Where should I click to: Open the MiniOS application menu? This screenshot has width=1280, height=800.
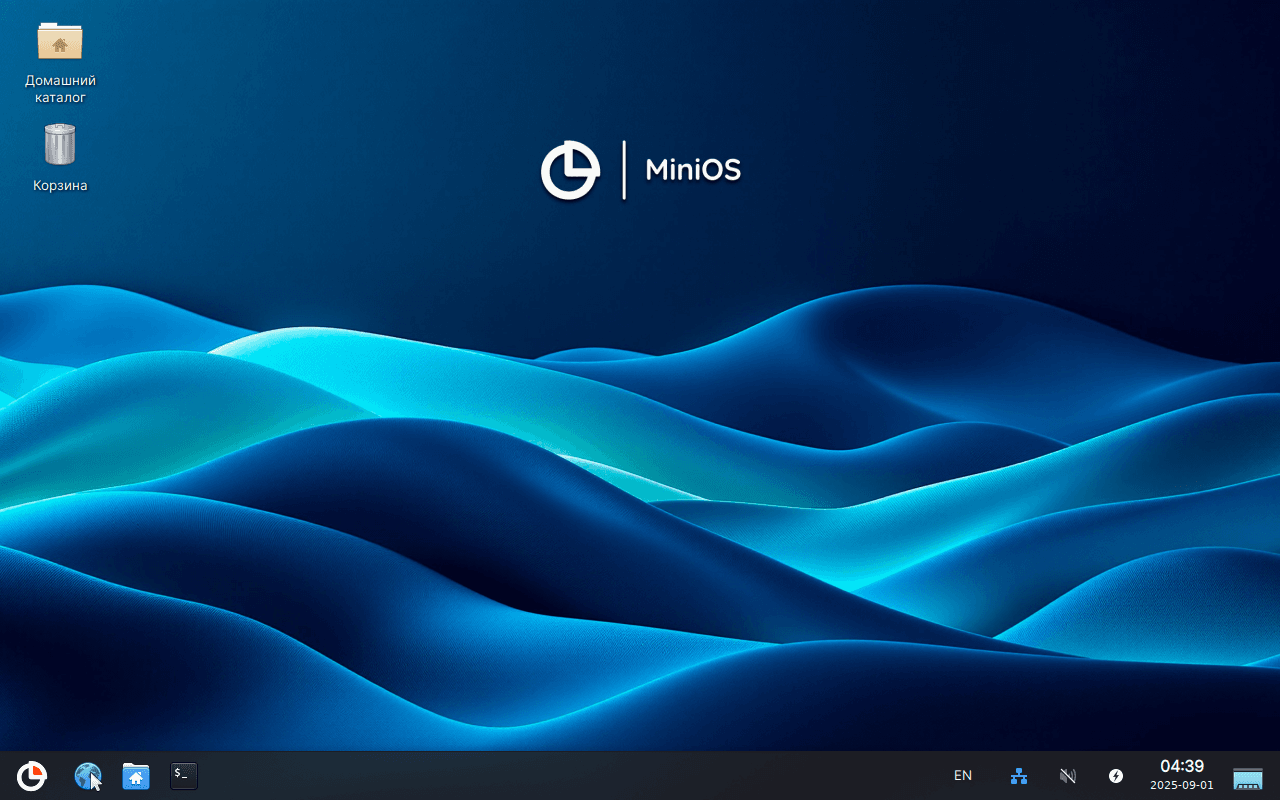coord(32,776)
